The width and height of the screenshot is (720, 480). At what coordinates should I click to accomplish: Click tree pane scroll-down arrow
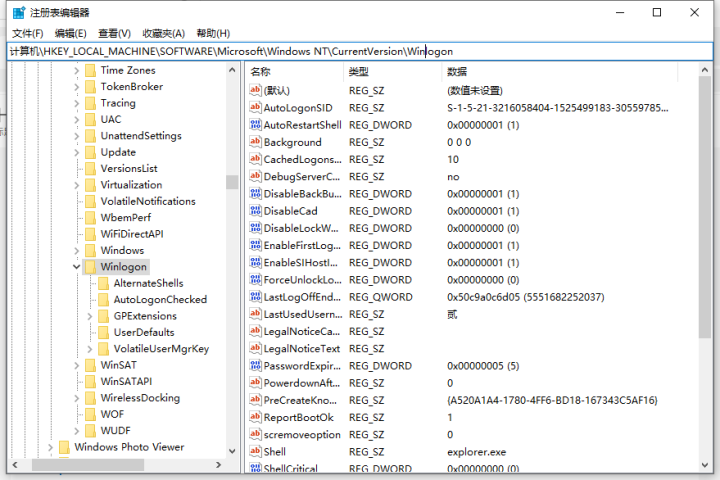(232, 451)
